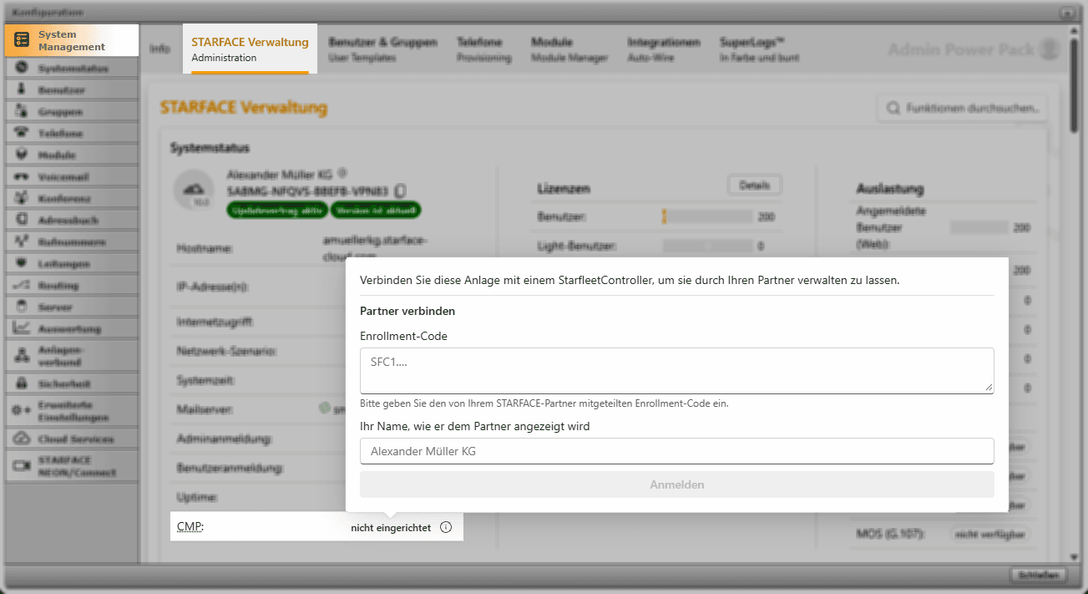Viewport: 1088px width, 594px height.
Task: Copy the license key via clipboard icon
Action: click(400, 190)
